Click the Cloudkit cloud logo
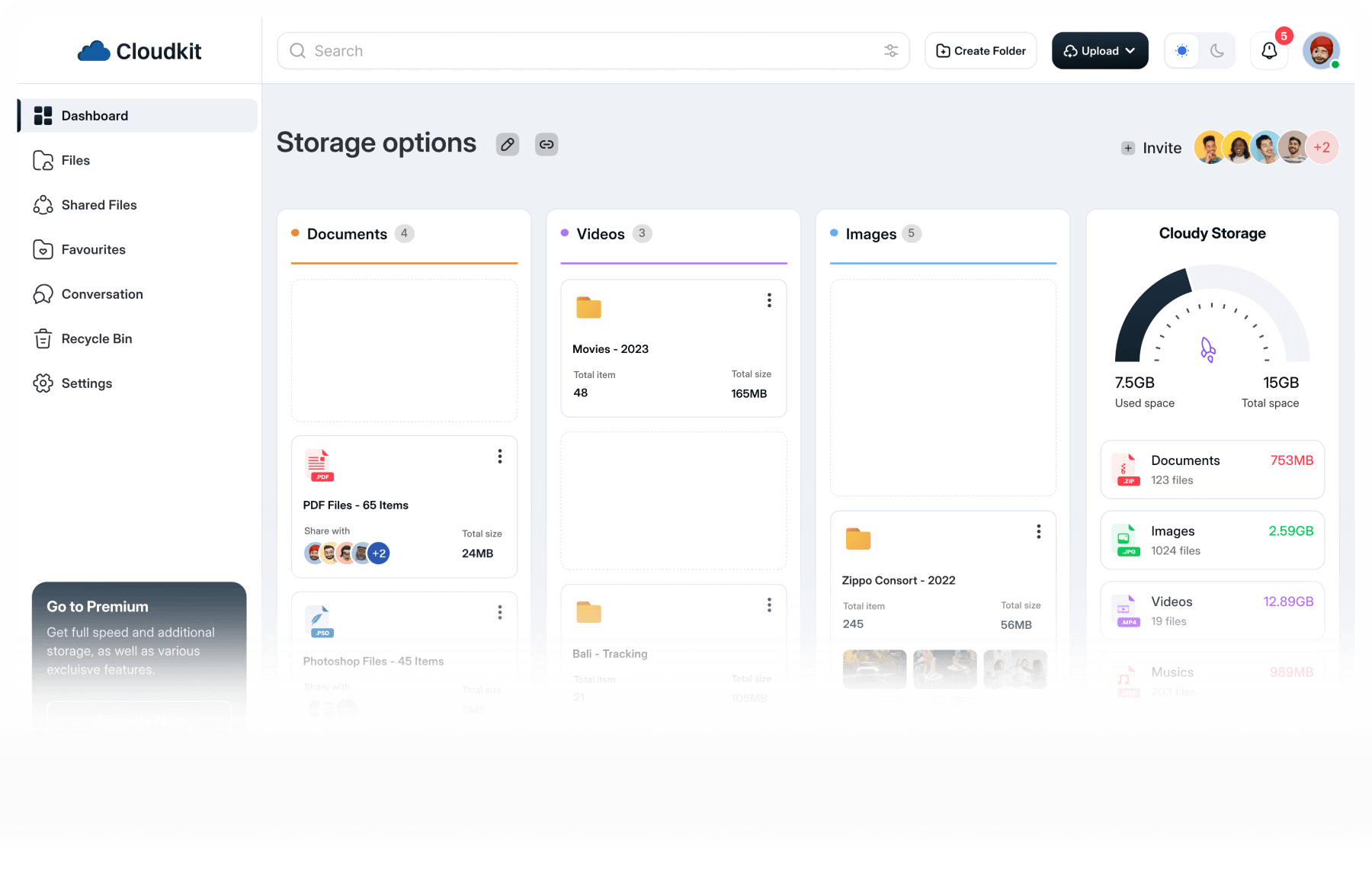Viewport: 1372px width, 869px height. (x=93, y=50)
